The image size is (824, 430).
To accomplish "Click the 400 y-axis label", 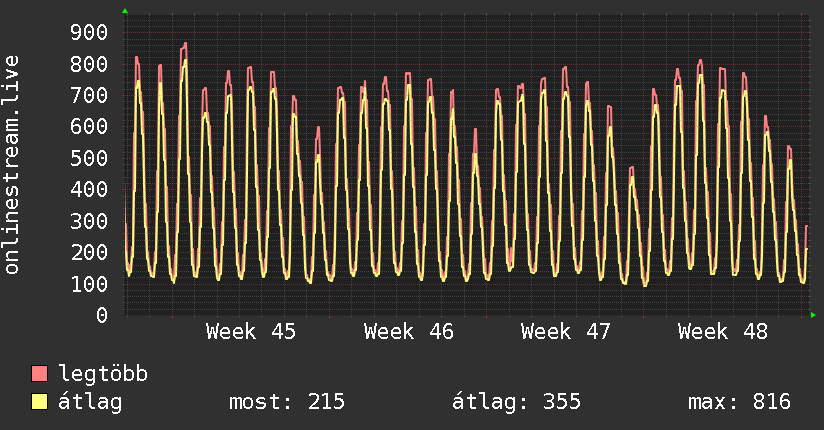I will 89,189.
